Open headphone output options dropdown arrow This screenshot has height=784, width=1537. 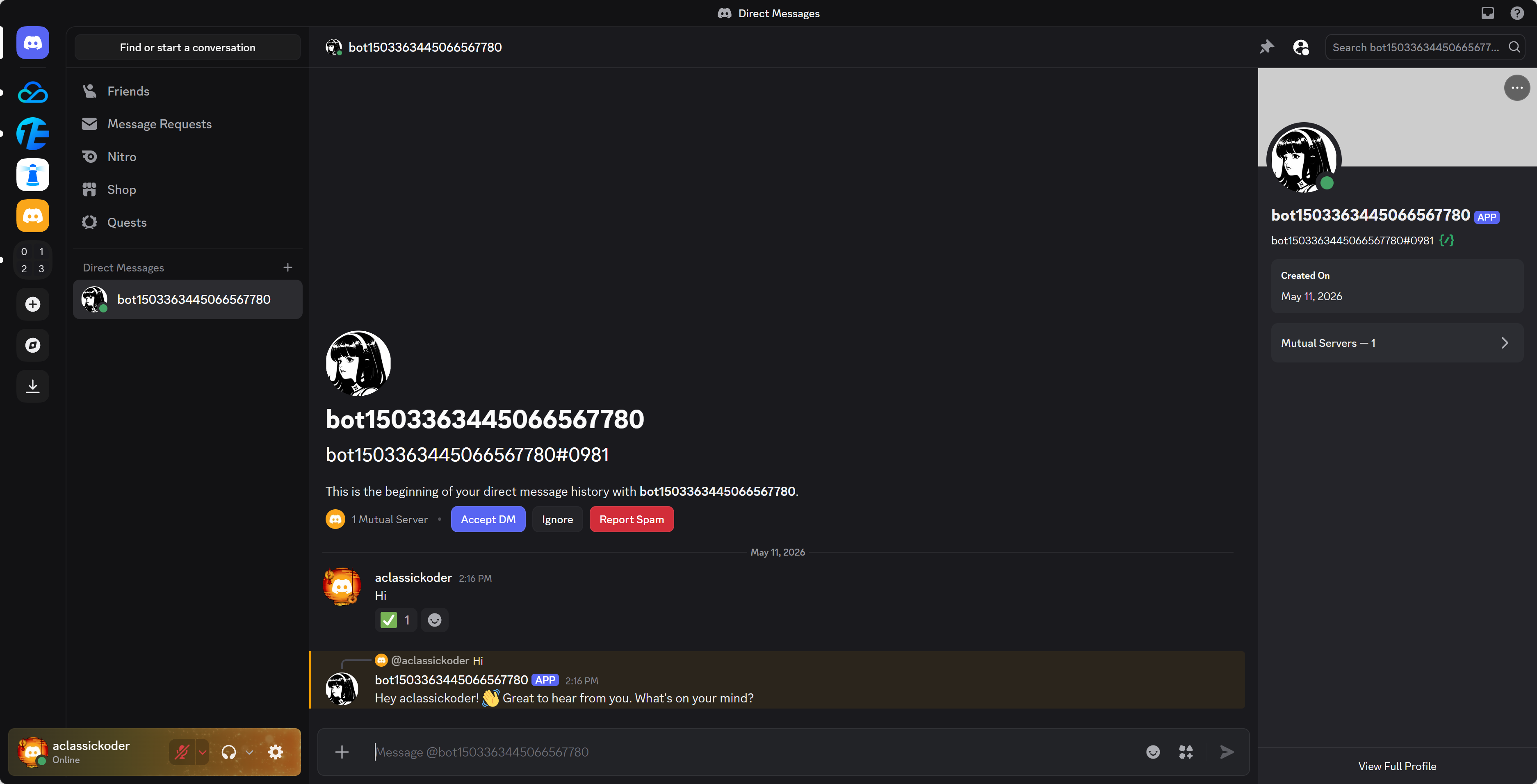click(249, 752)
